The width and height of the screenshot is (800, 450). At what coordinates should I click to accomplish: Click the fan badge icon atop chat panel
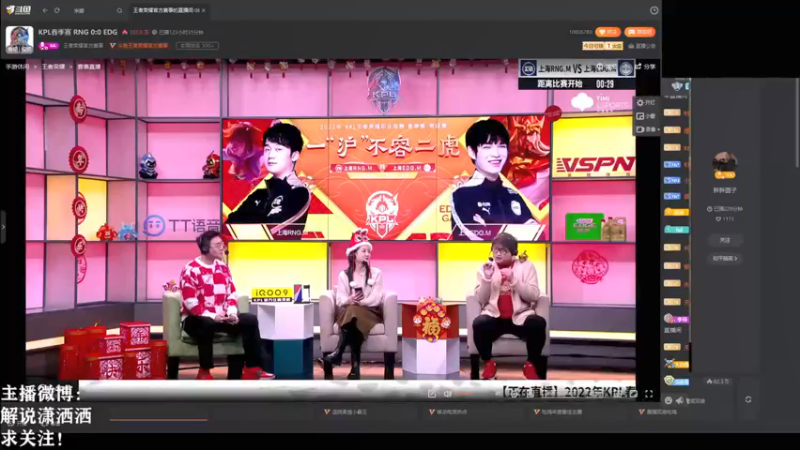678,85
